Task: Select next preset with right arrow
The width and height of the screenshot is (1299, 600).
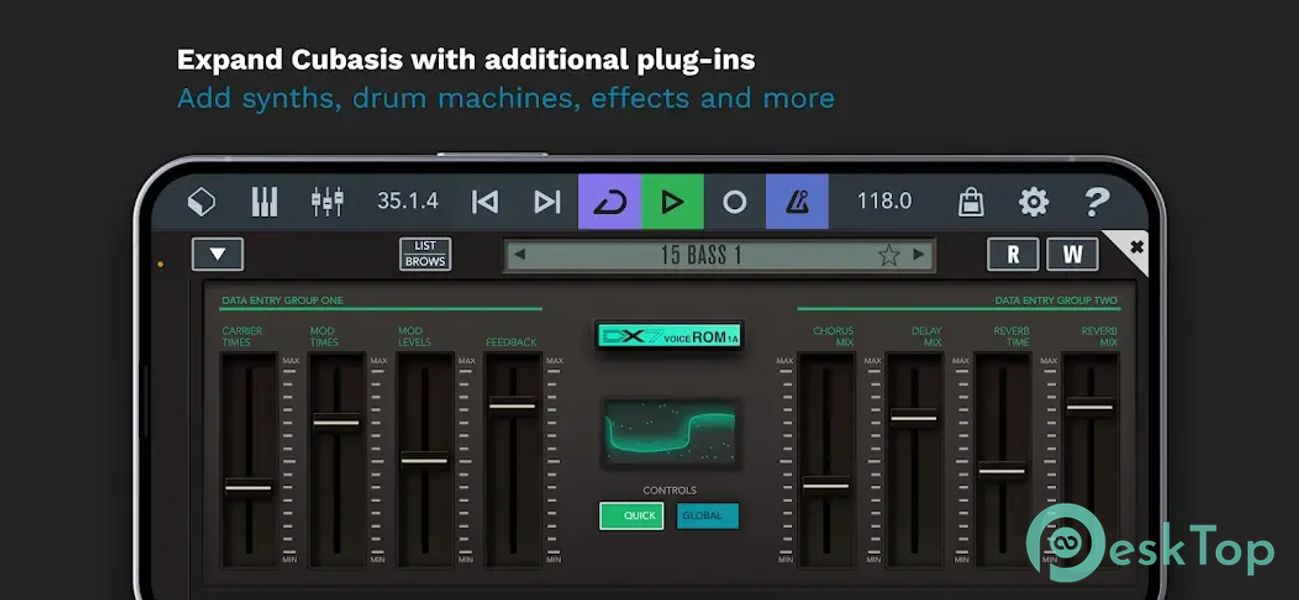Action: tap(919, 255)
